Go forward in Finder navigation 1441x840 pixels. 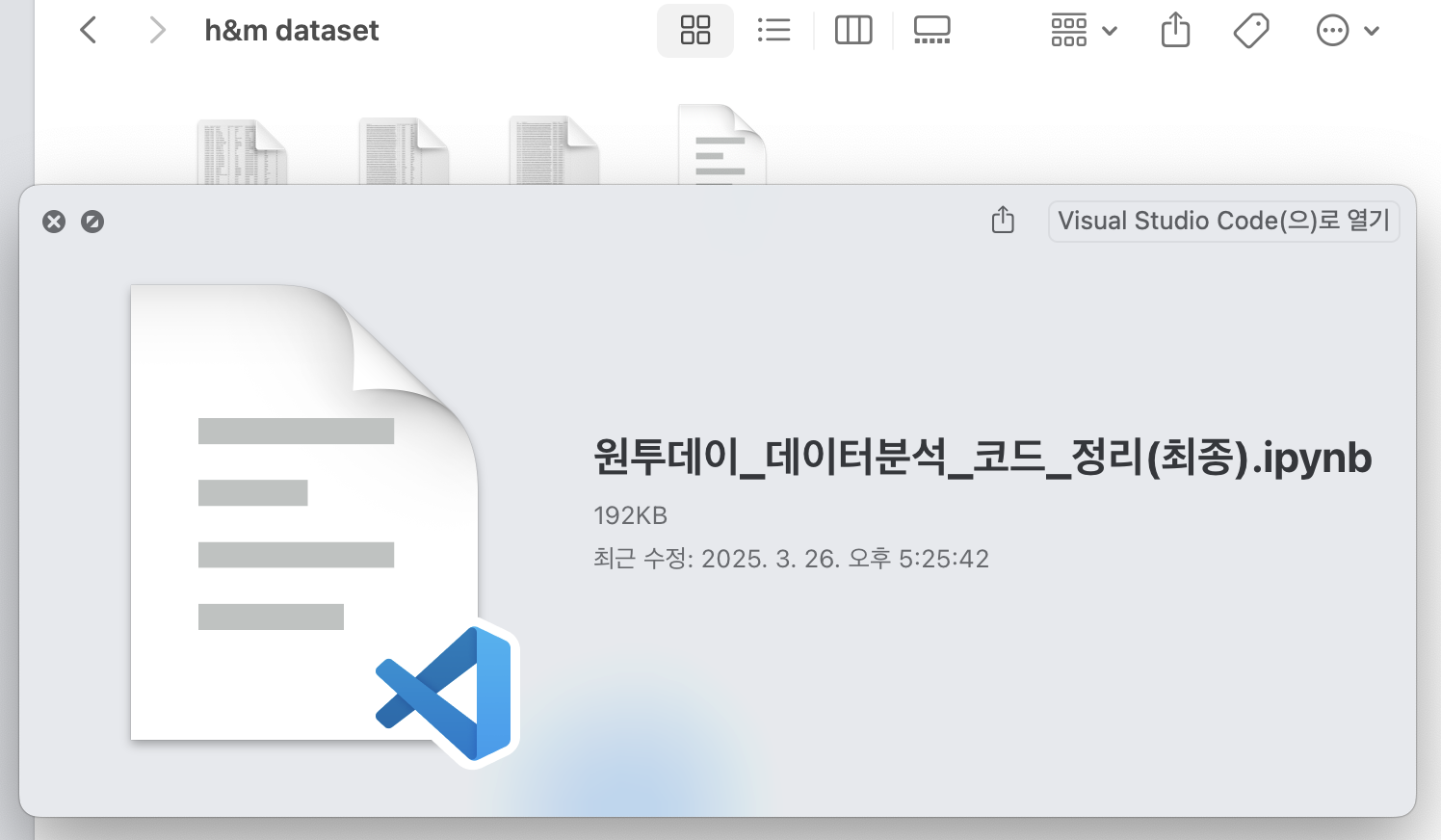coord(157,30)
